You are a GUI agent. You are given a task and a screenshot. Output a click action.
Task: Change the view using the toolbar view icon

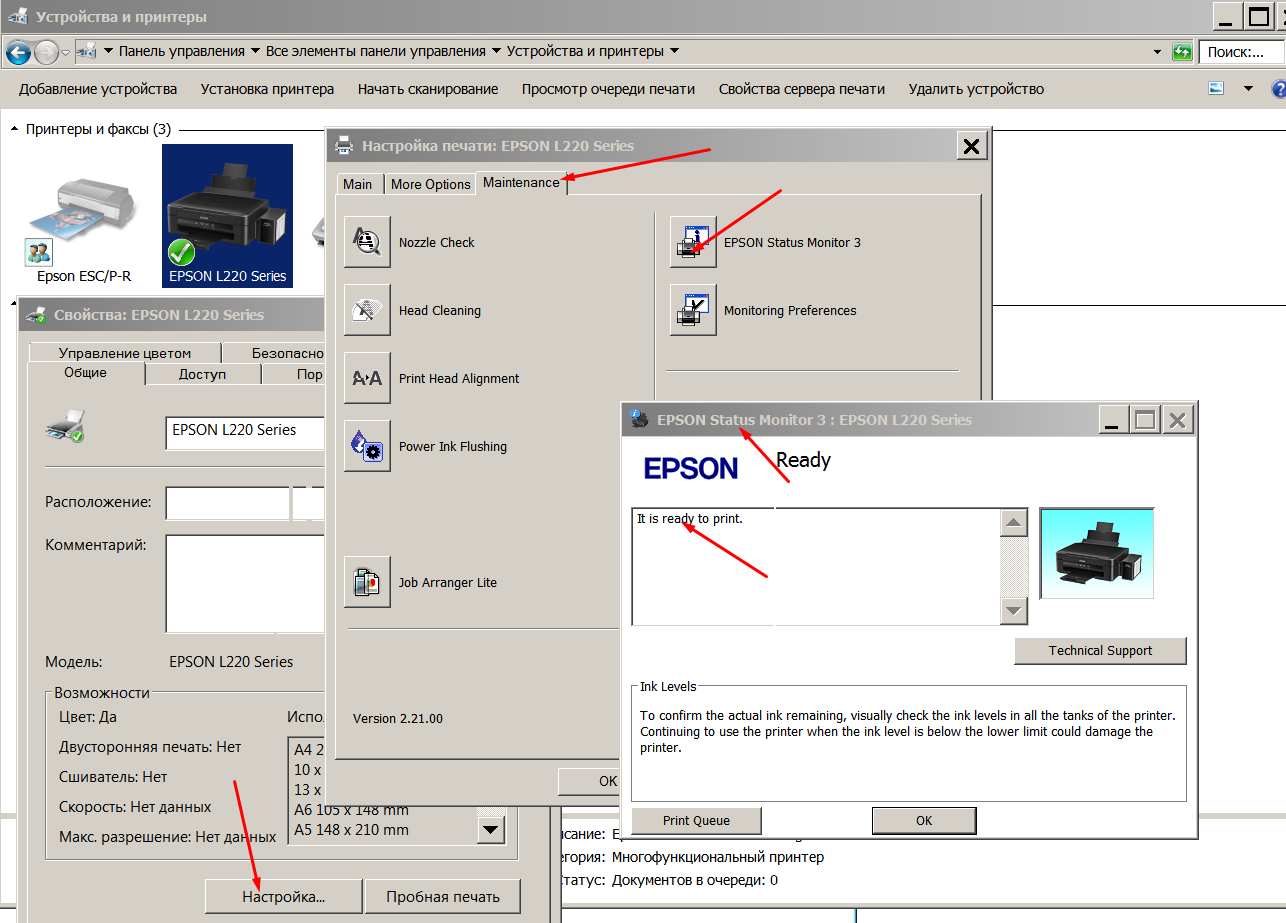point(1216,89)
